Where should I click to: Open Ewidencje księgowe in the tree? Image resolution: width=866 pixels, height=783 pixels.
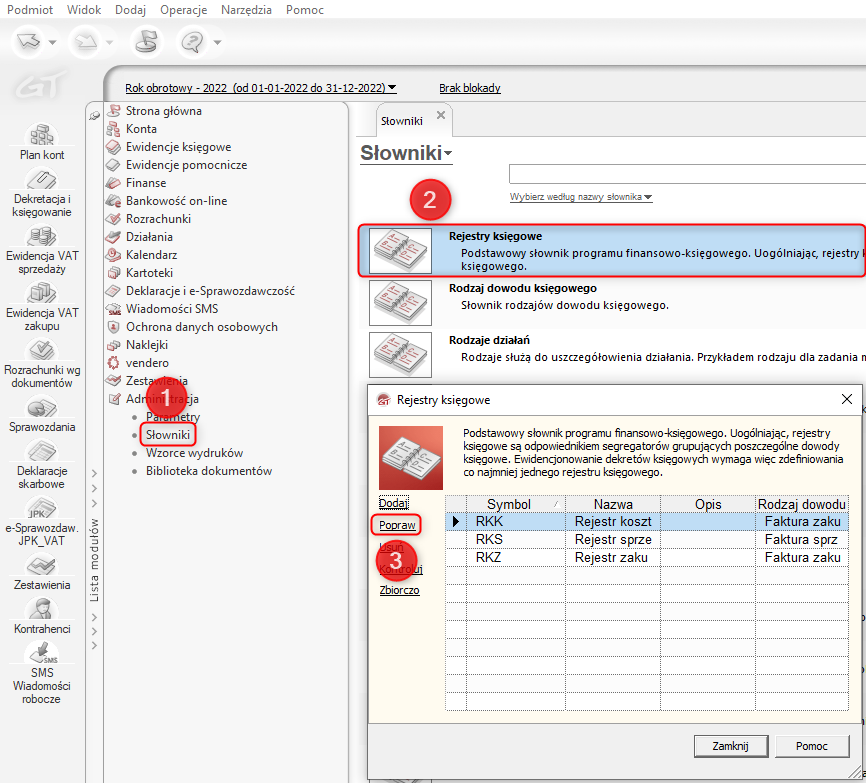point(178,147)
